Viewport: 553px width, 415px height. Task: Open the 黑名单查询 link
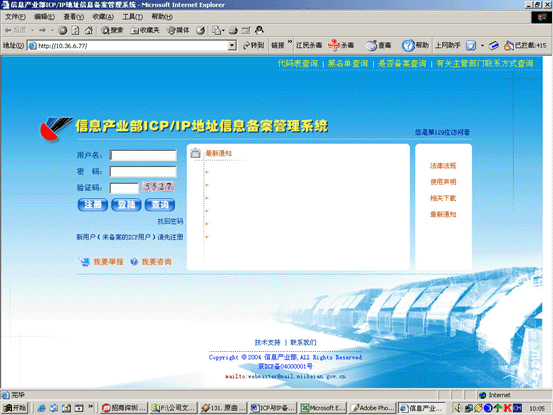348,63
